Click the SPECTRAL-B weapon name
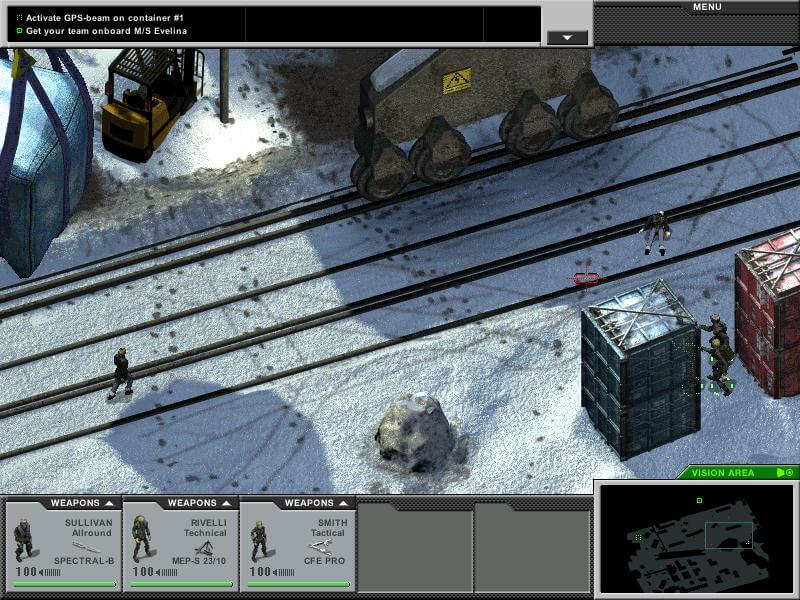The height and width of the screenshot is (600, 800). (x=84, y=561)
